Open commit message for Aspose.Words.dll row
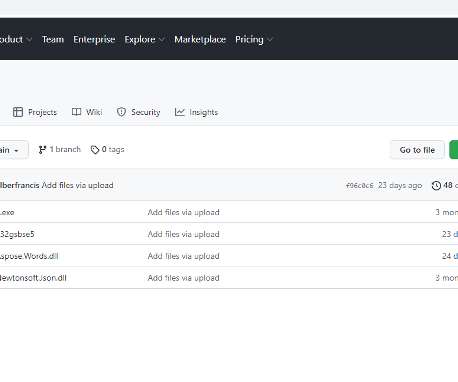The width and height of the screenshot is (458, 382). point(183,256)
